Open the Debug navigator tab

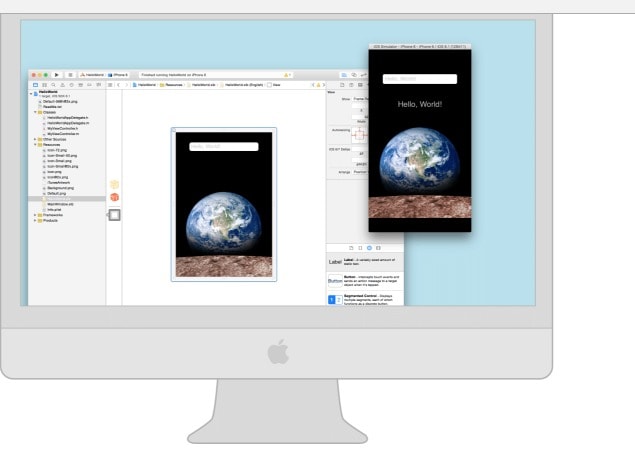coord(81,85)
